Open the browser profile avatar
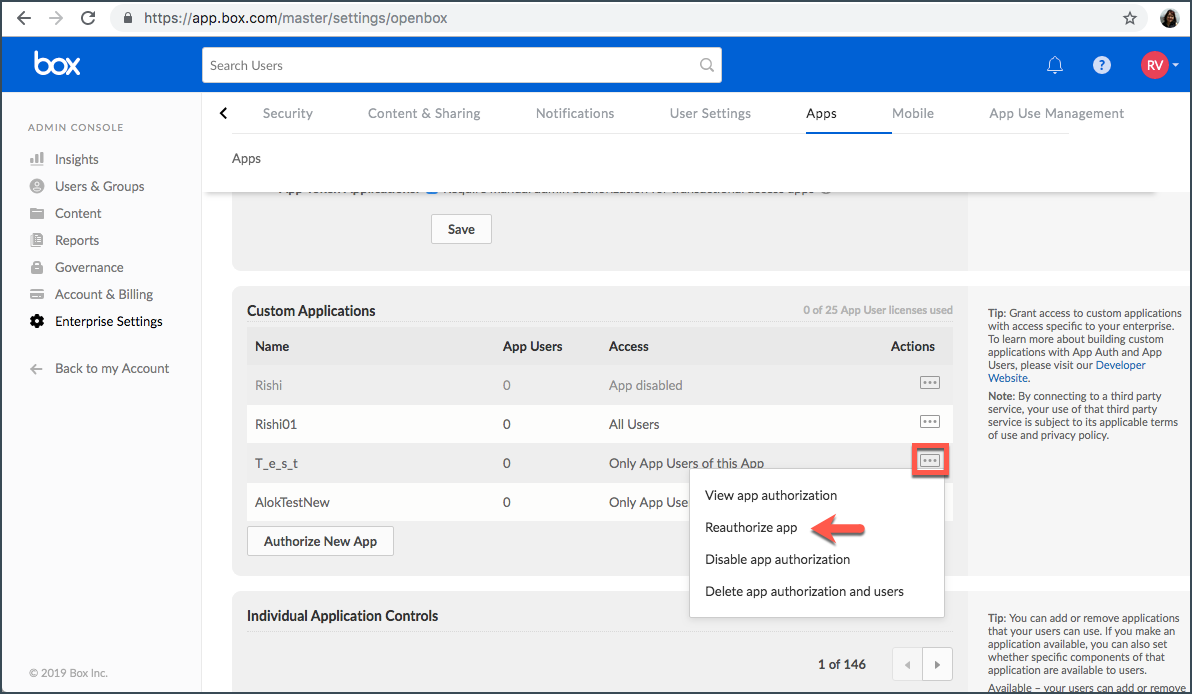1192x694 pixels. pyautogui.click(x=1169, y=18)
